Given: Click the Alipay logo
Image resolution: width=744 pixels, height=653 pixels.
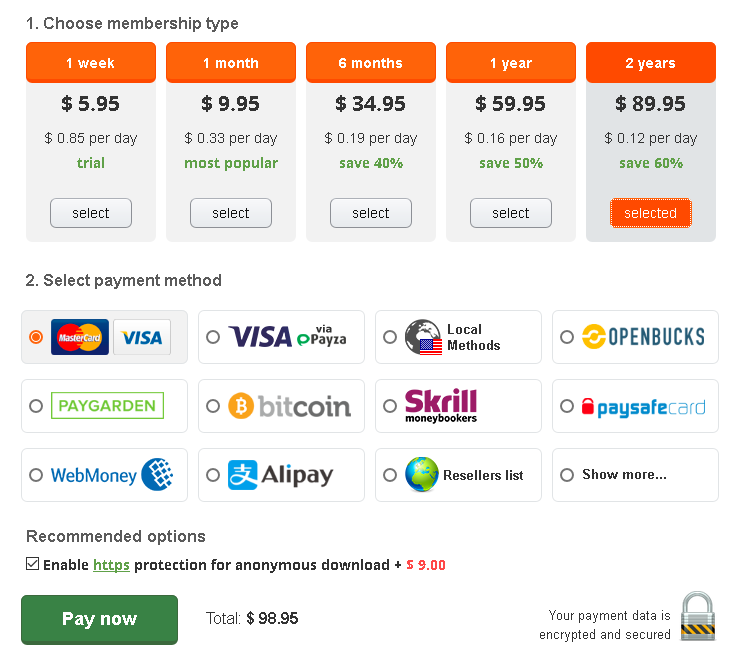Looking at the screenshot, I should tap(280, 475).
